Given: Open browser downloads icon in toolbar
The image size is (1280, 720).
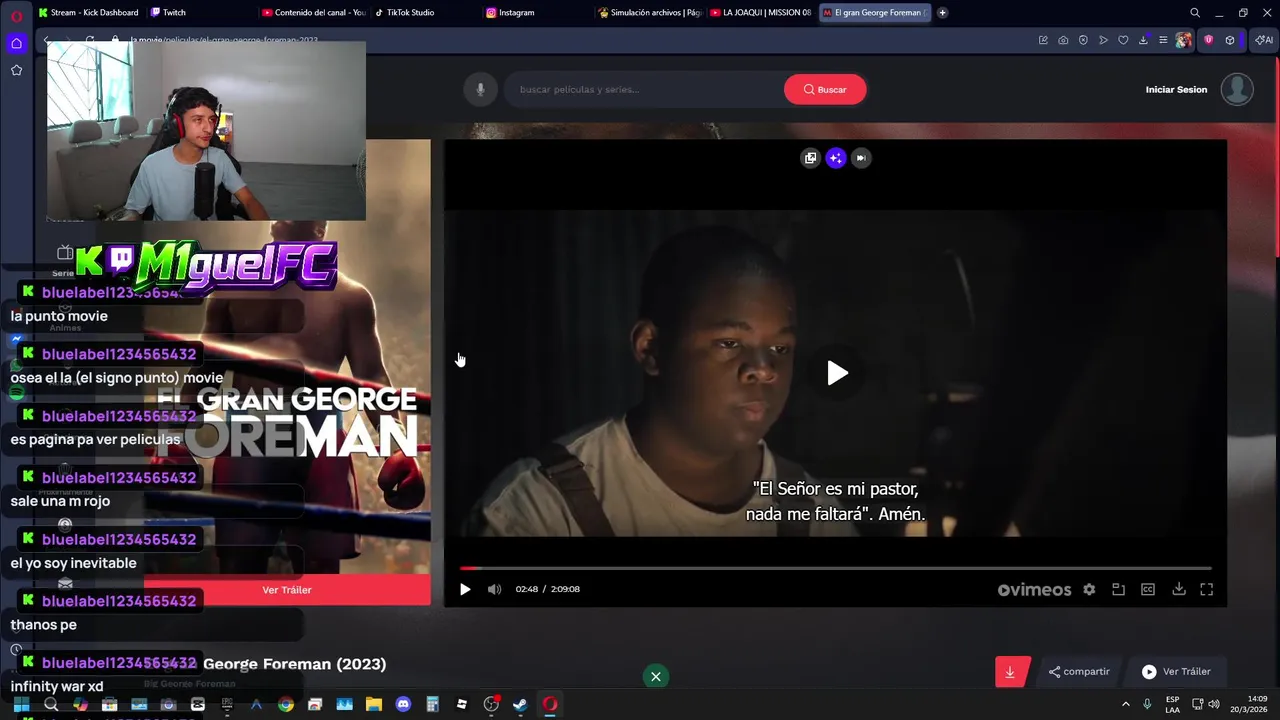Looking at the screenshot, I should [1143, 40].
